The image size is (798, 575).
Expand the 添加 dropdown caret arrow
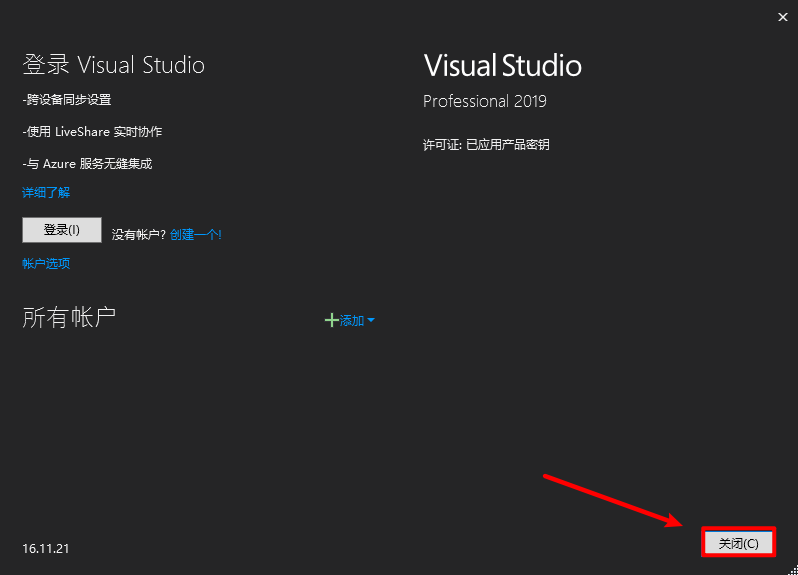[370, 320]
